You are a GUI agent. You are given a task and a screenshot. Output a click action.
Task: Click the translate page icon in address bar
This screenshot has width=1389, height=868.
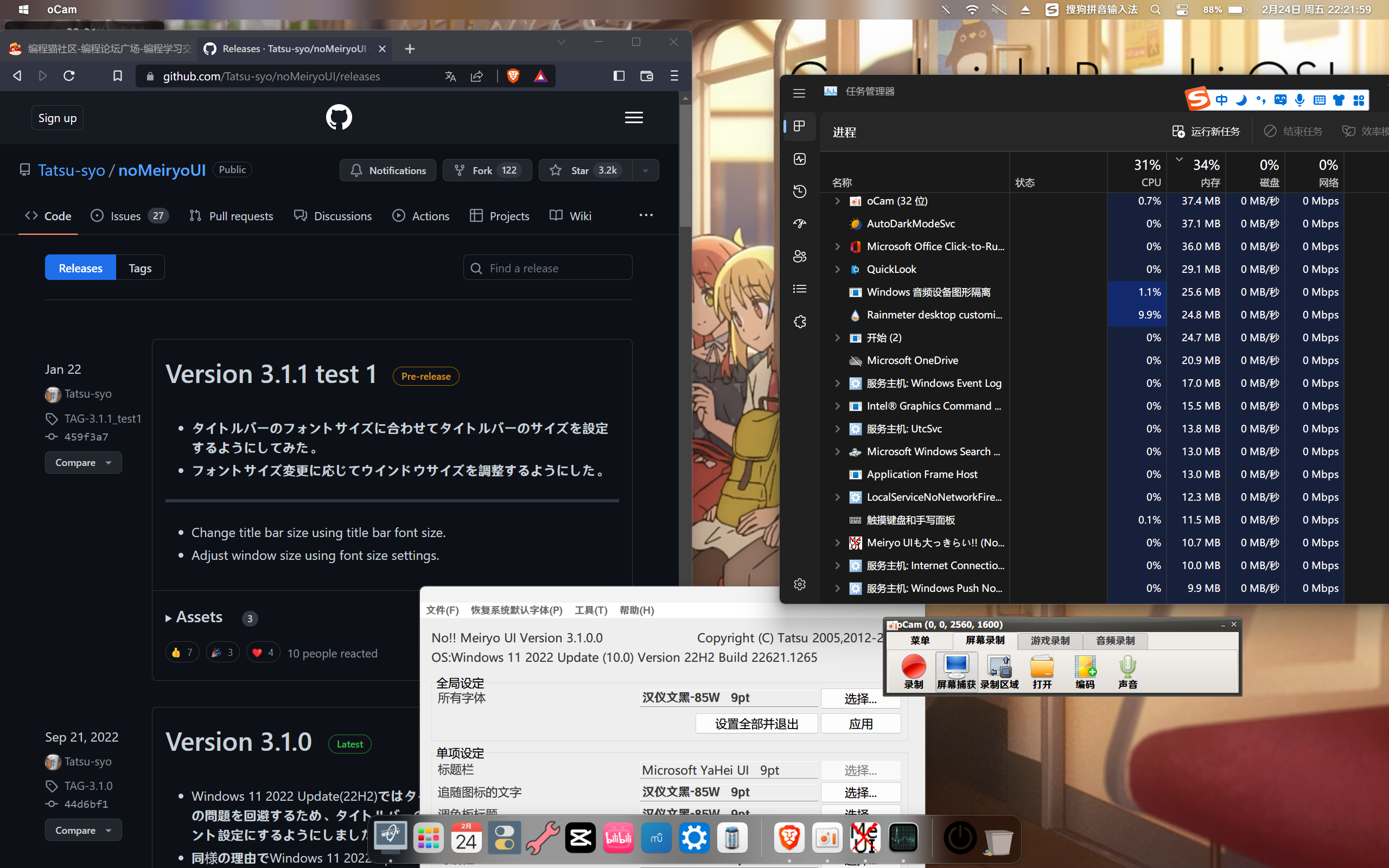450,76
